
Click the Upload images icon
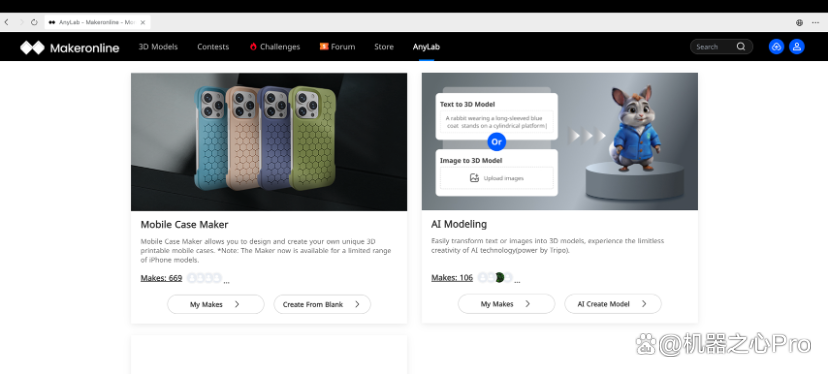474,178
